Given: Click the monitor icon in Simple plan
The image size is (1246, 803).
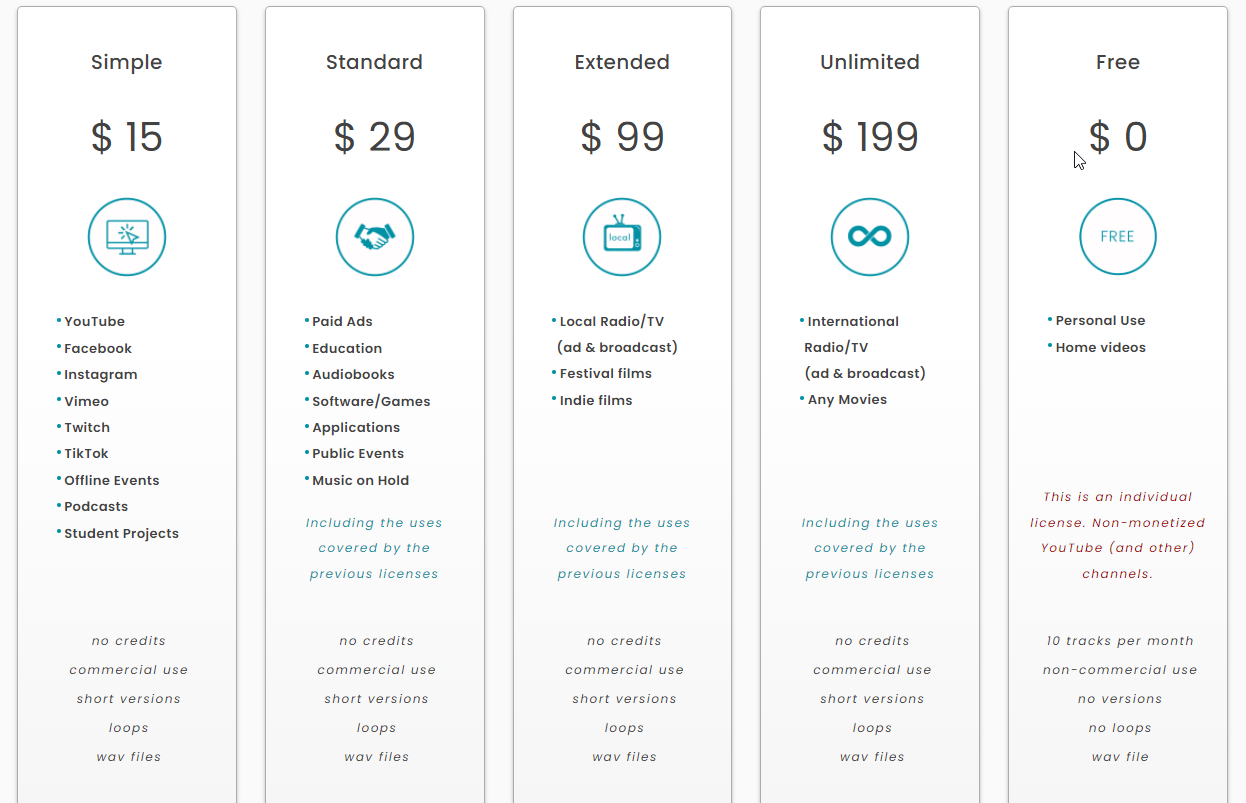Looking at the screenshot, I should pos(127,237).
